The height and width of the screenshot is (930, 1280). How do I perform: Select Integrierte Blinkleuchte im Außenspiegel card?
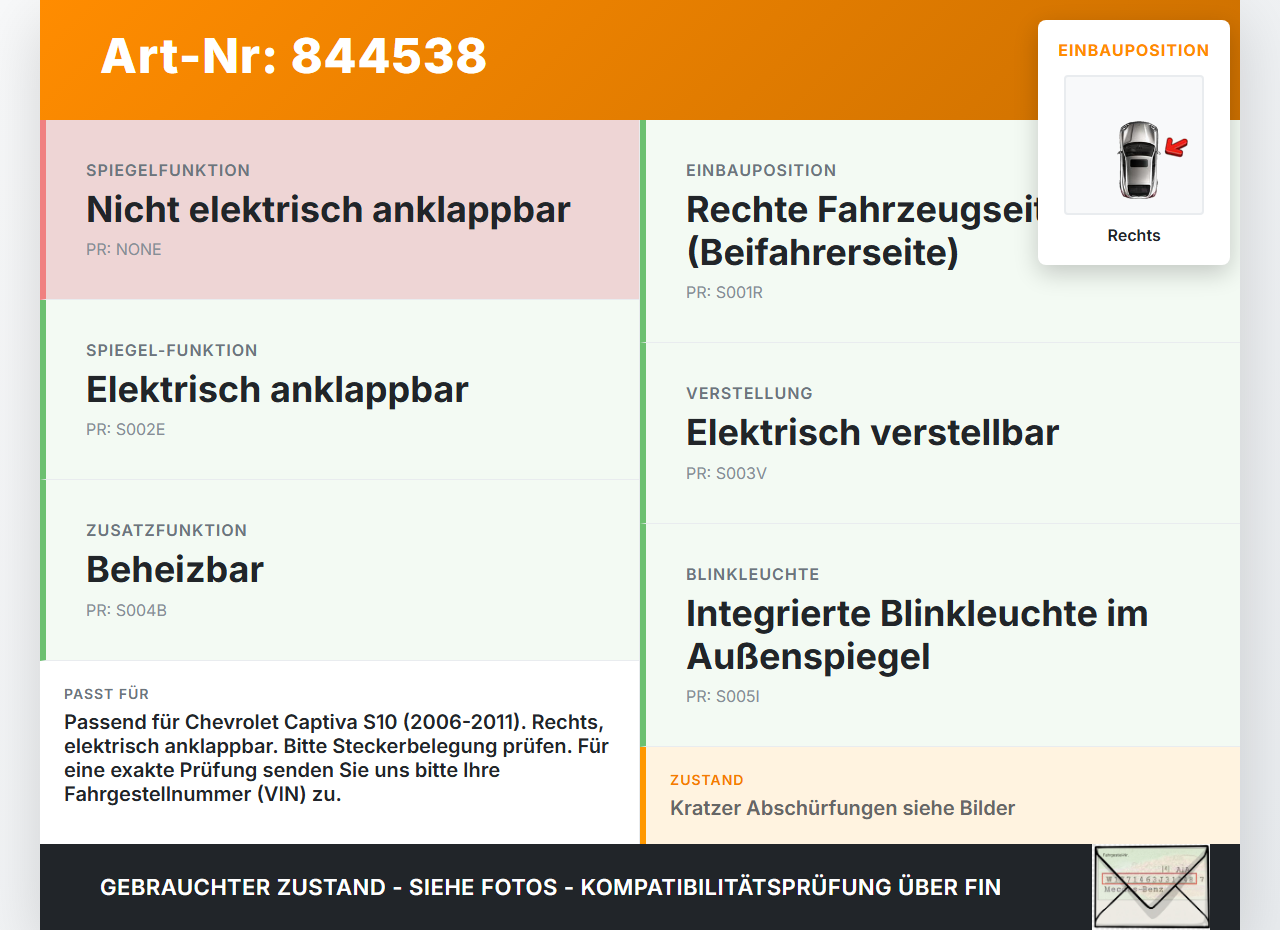tap(940, 635)
